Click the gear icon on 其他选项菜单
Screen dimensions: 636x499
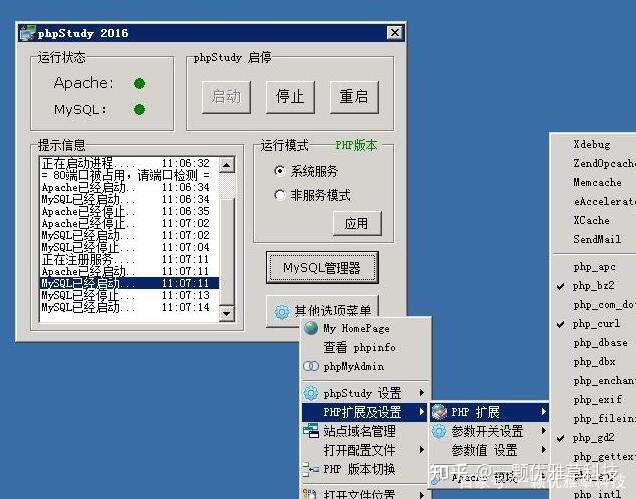[x=281, y=312]
